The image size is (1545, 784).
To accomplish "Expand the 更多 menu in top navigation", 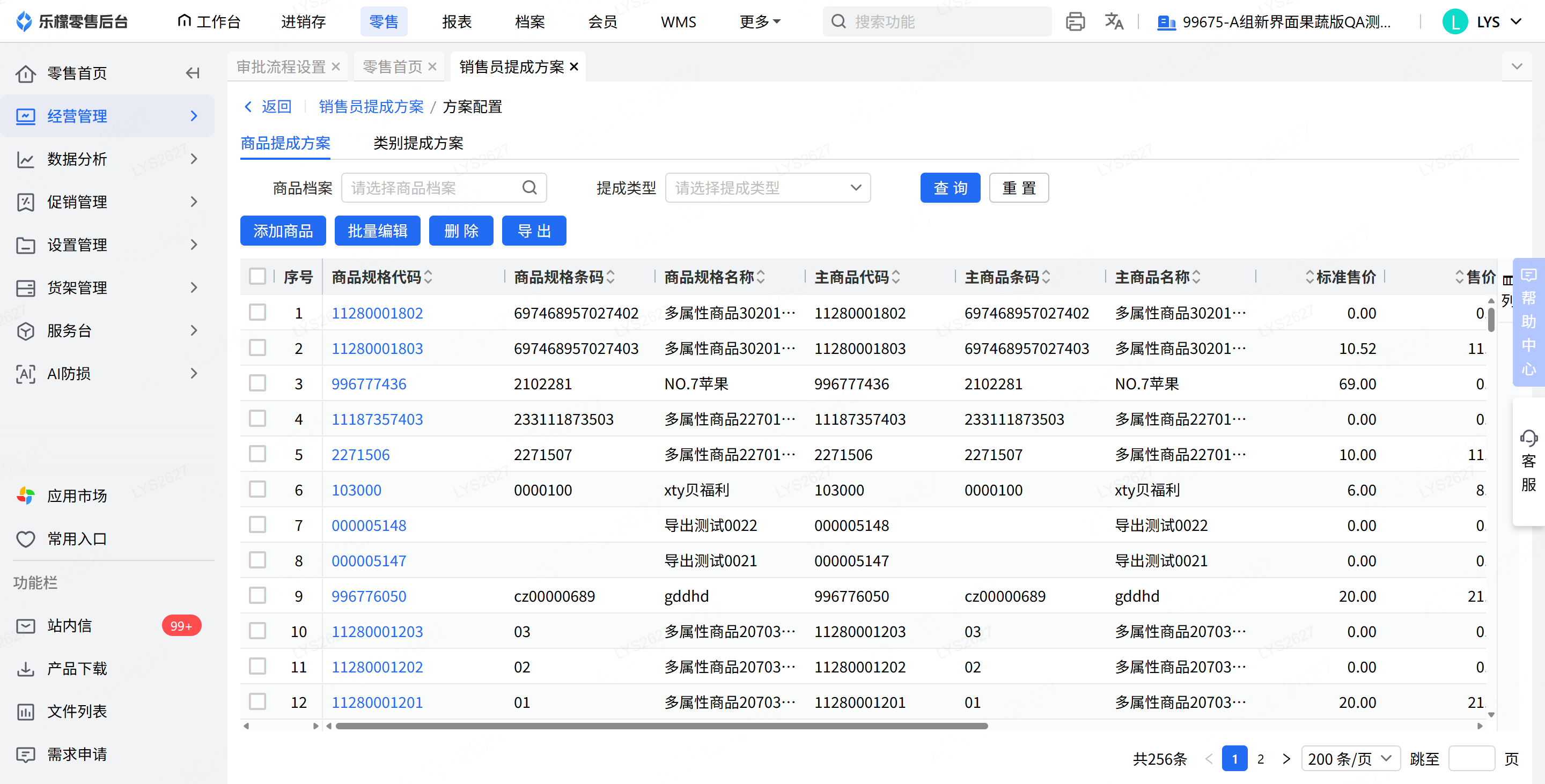I will [x=760, y=21].
